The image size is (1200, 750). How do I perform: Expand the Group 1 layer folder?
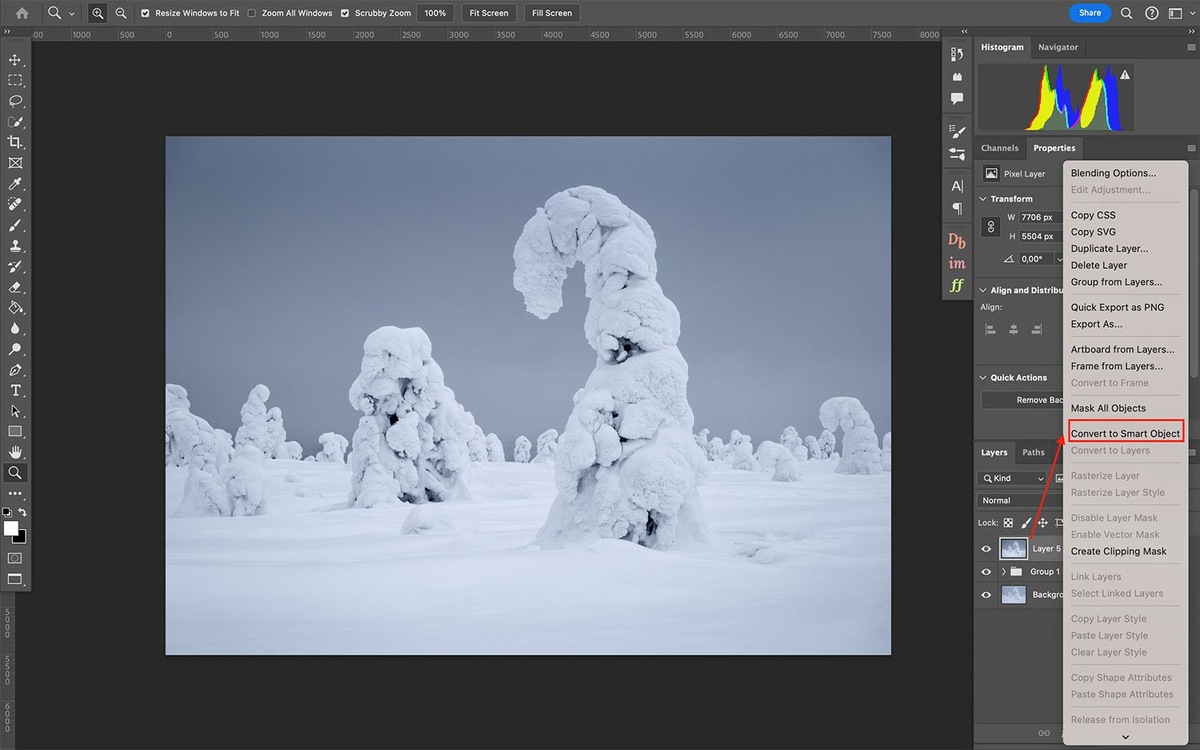point(1003,572)
